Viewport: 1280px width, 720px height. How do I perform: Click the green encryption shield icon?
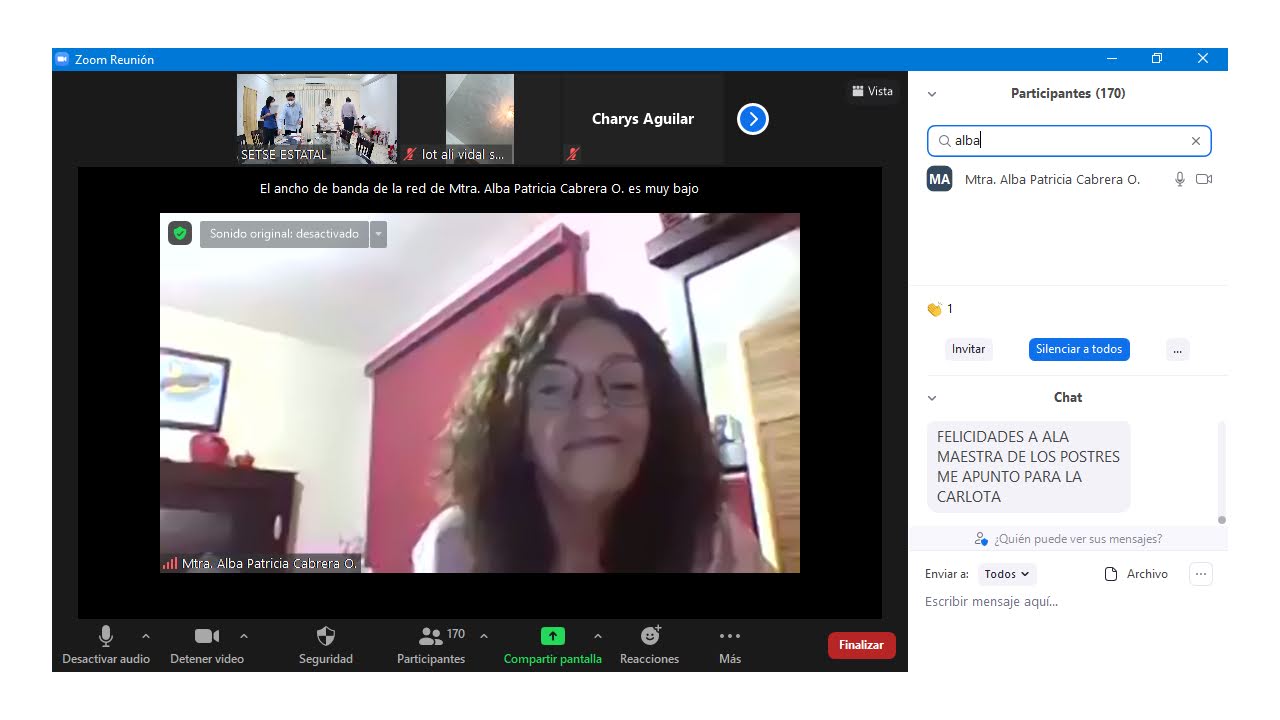coord(180,233)
